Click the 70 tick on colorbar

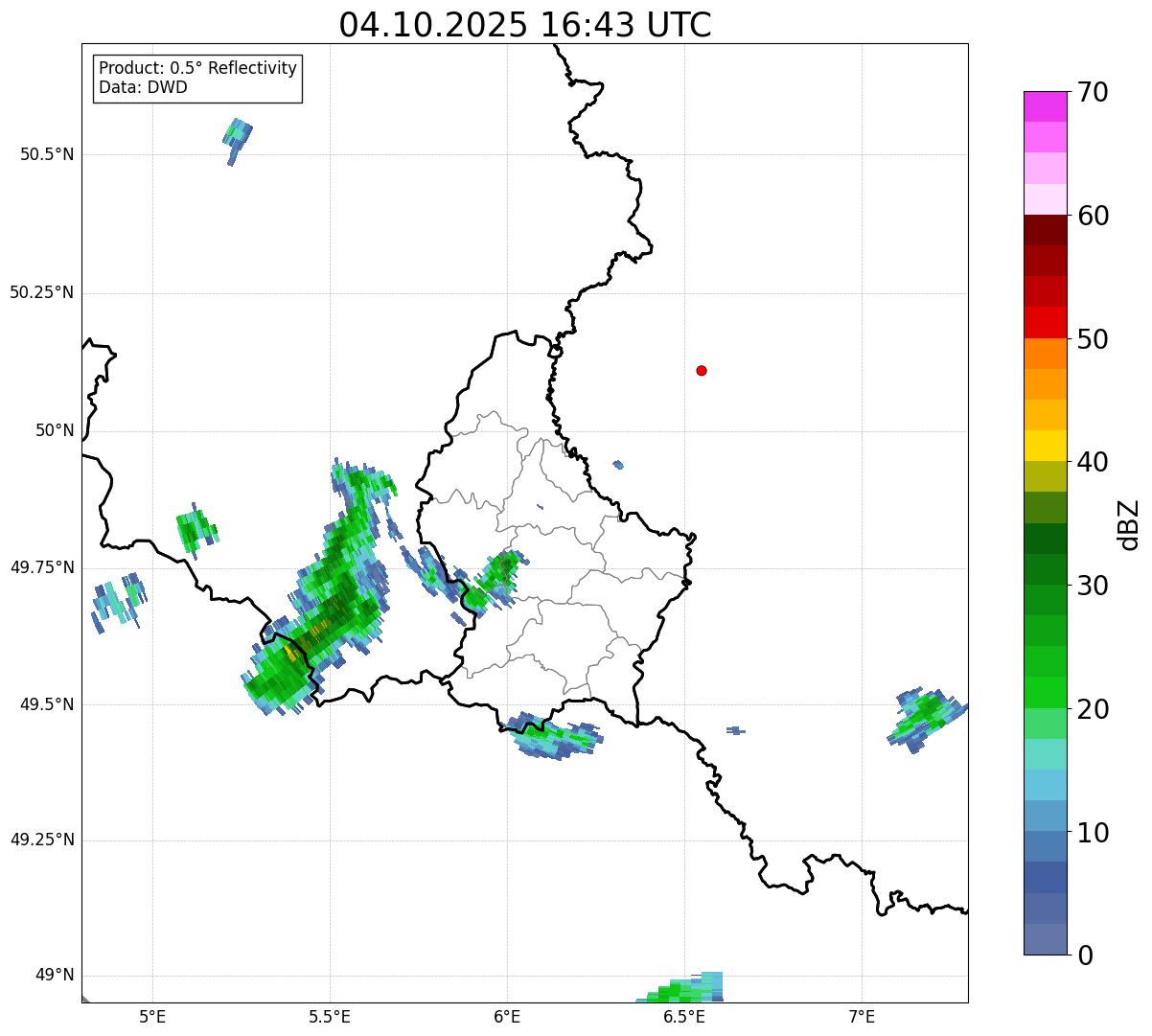(1093, 92)
